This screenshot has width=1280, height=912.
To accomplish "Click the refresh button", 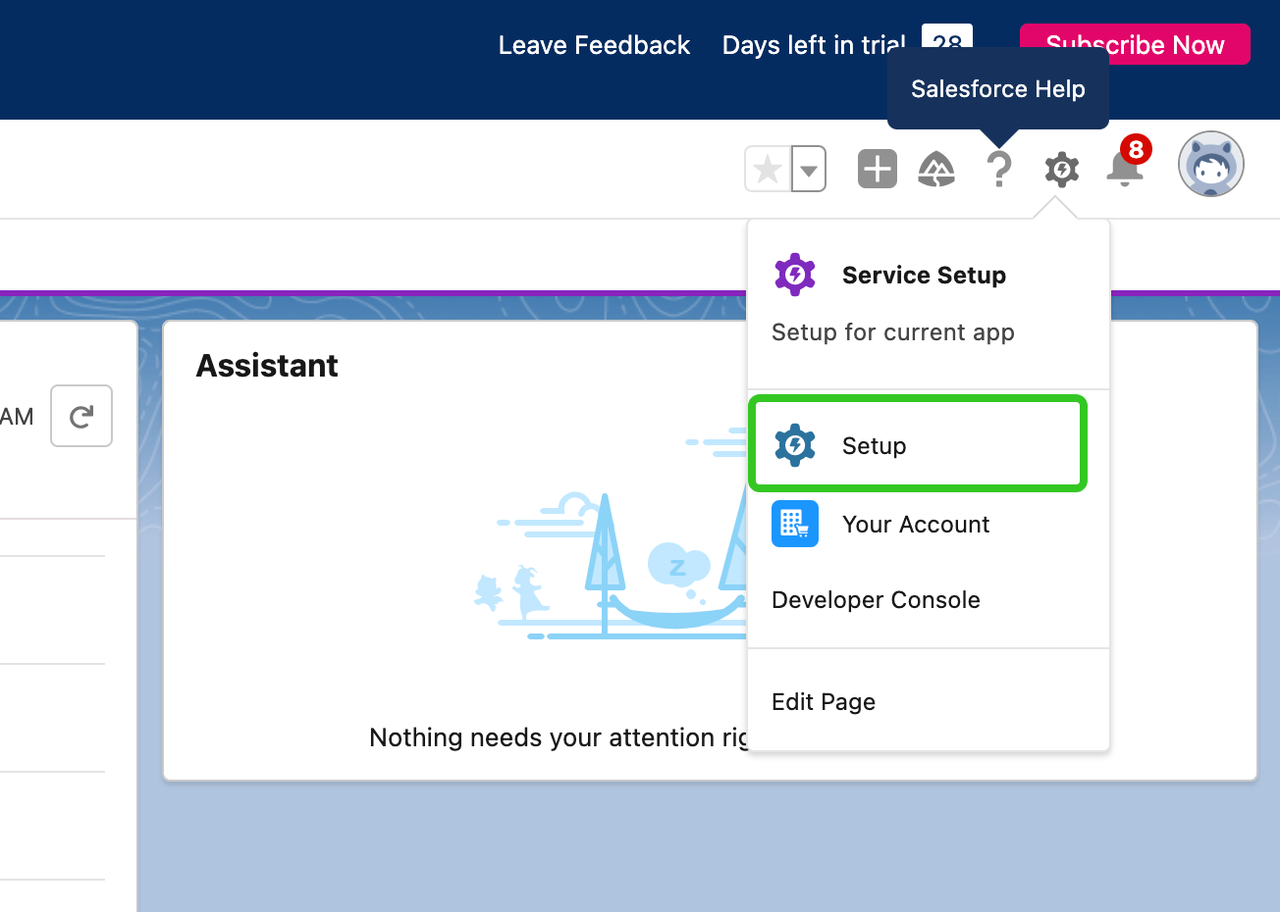I will click(x=81, y=416).
